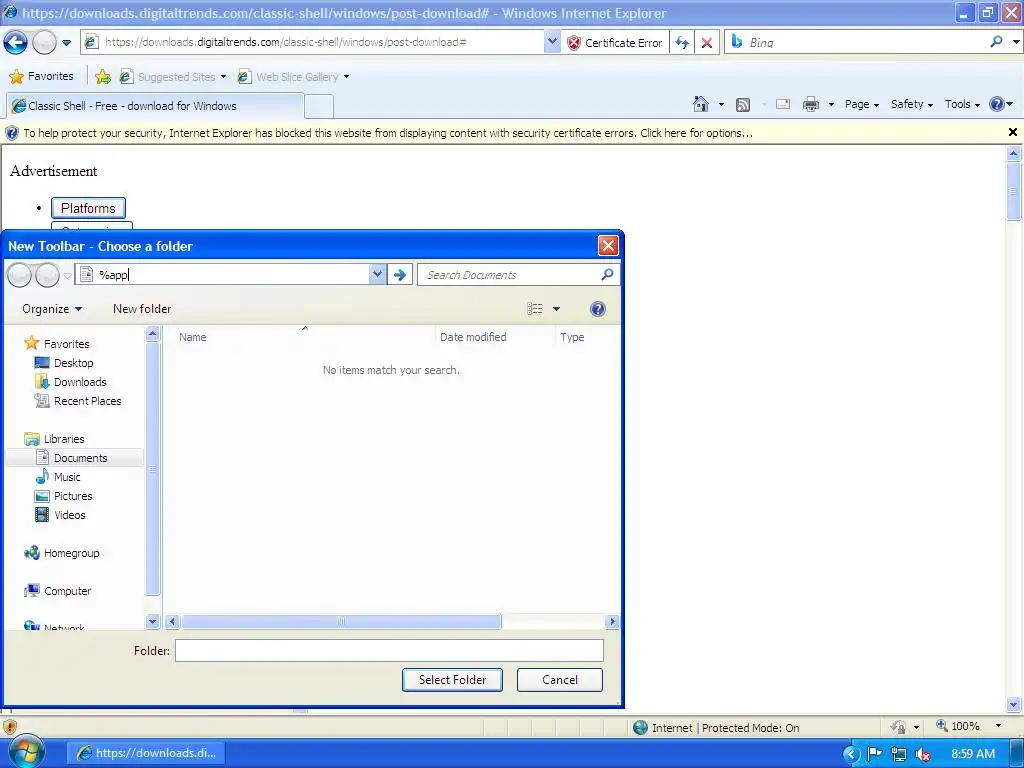This screenshot has width=1024, height=768.
Task: Open the Suggested Sites link
Action: 172,76
